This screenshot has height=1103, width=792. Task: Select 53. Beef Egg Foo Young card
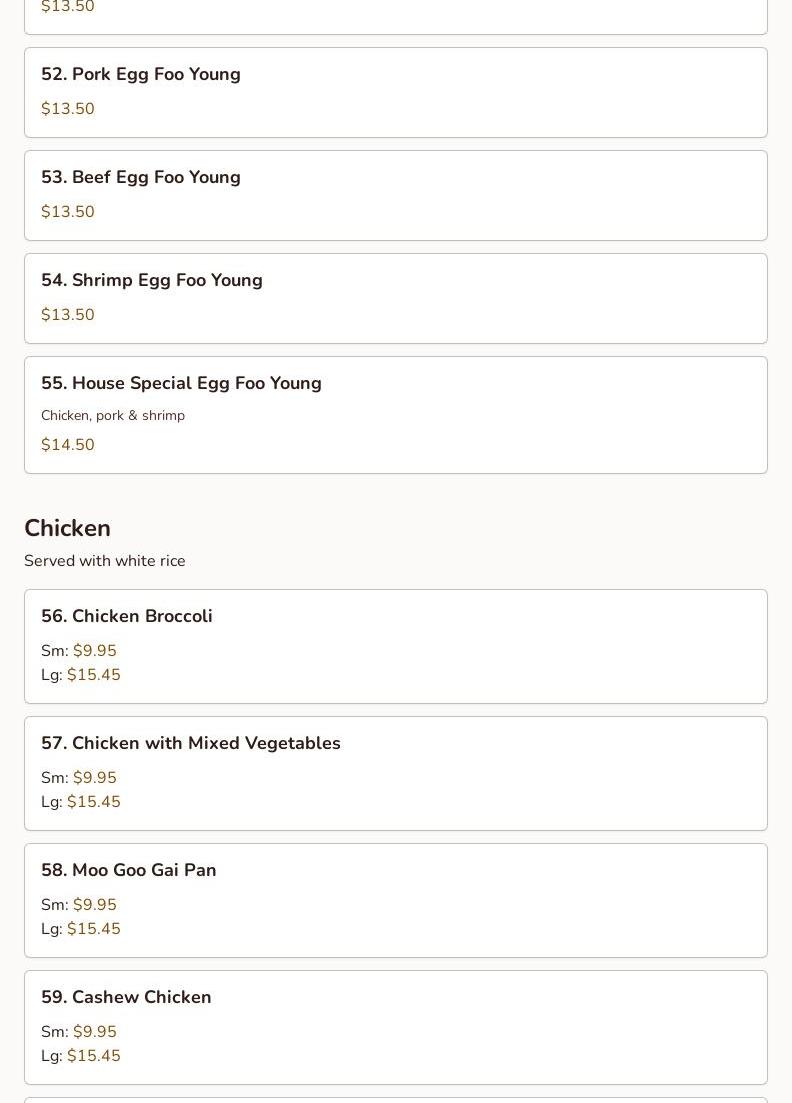coord(395,196)
